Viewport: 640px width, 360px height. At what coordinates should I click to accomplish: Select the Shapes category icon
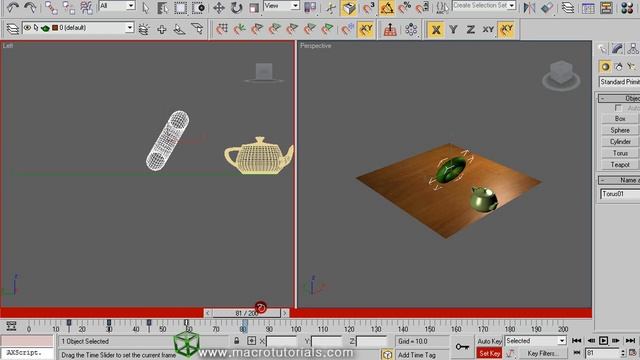619,67
